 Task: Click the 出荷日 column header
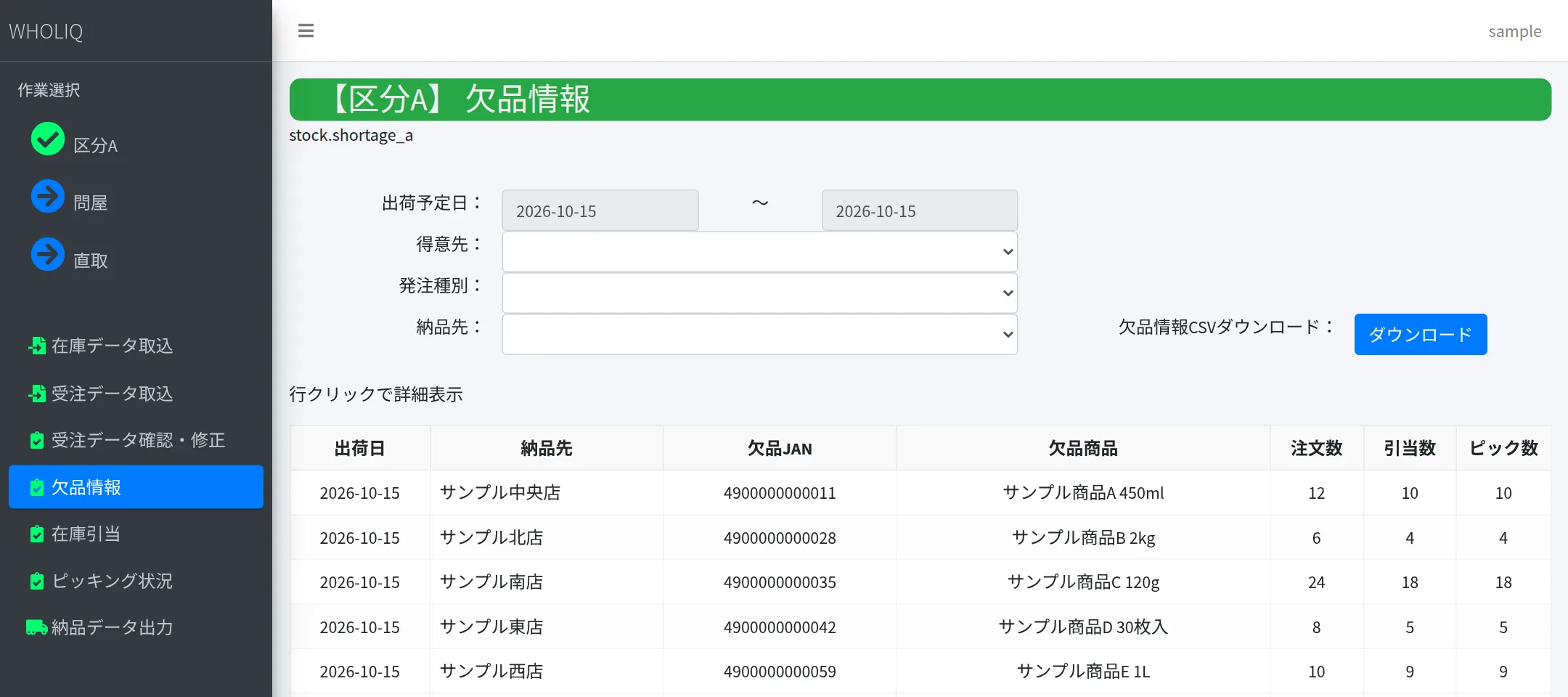tap(360, 449)
